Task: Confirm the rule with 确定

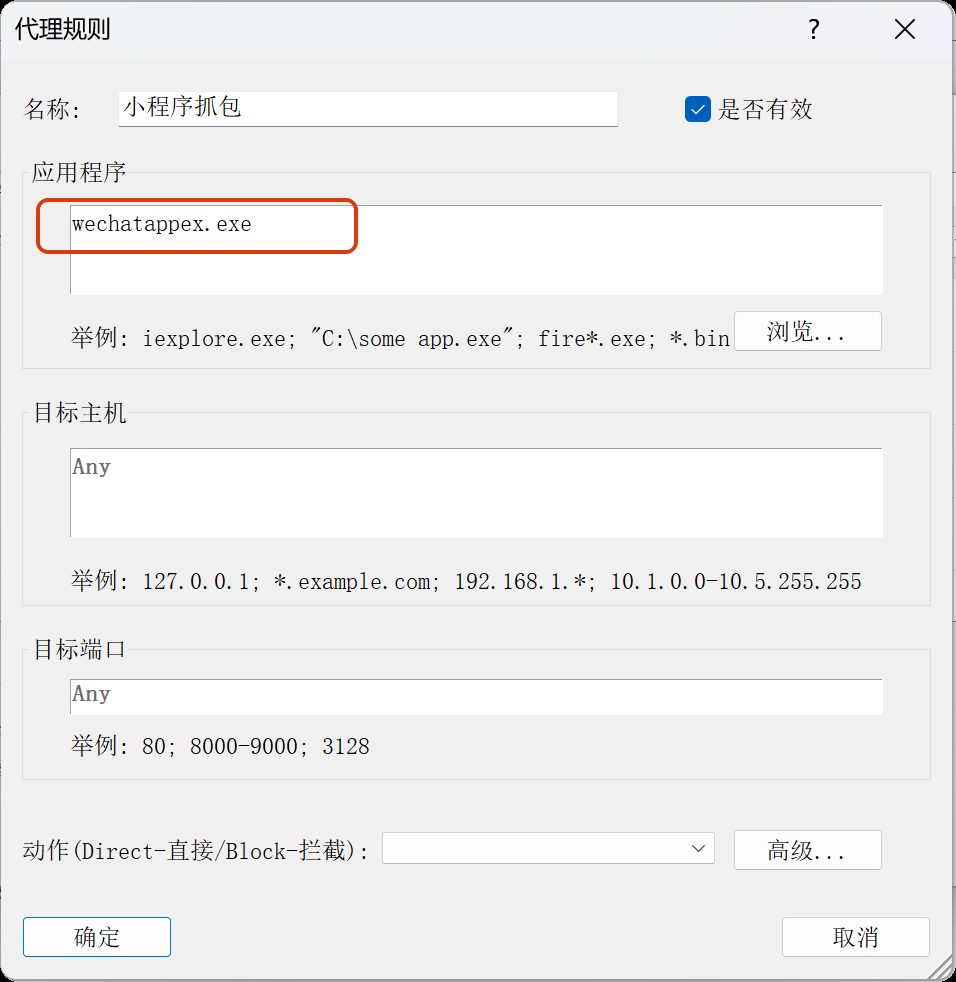Action: (97, 937)
